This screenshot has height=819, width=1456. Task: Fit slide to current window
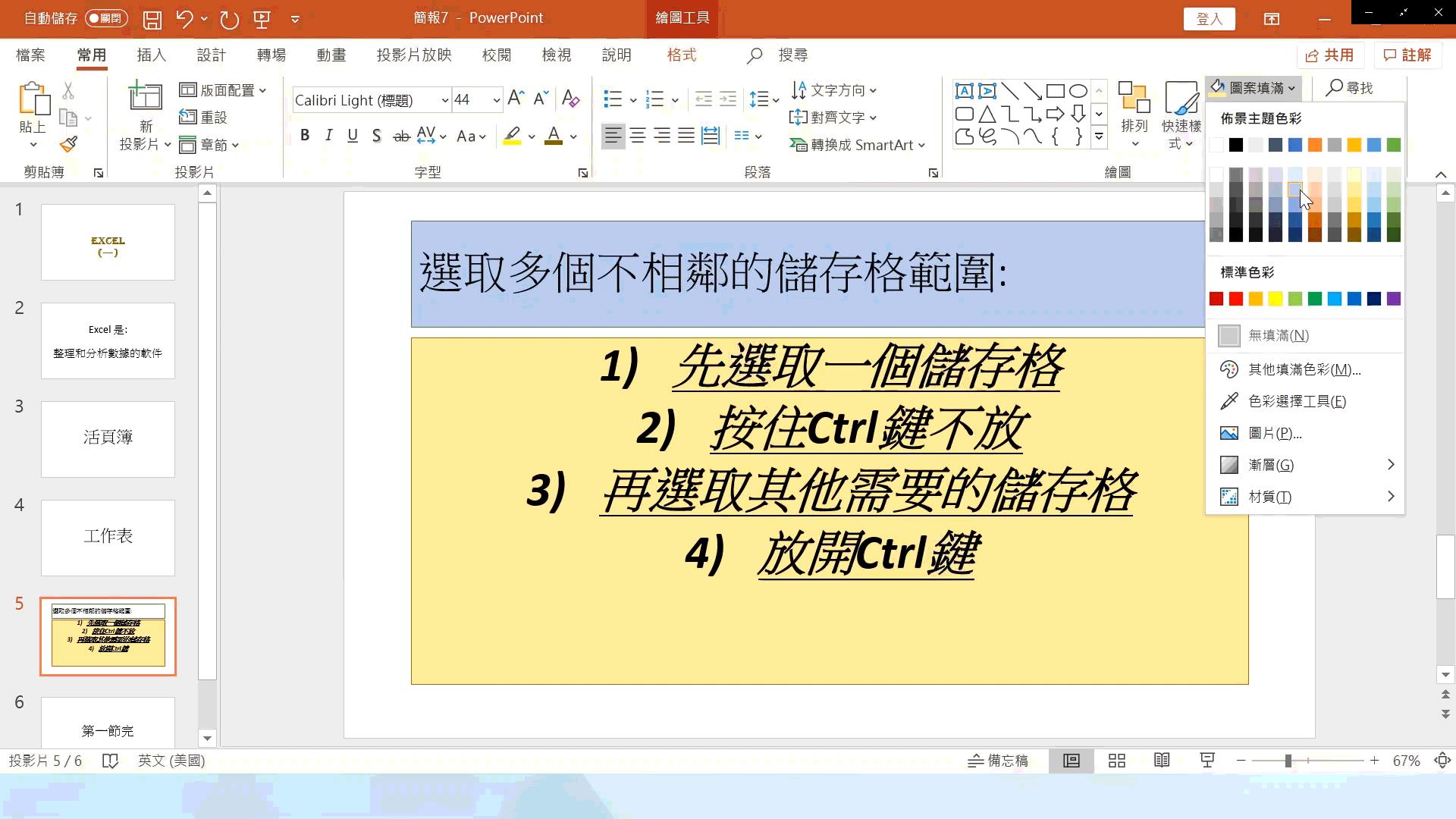click(1442, 761)
